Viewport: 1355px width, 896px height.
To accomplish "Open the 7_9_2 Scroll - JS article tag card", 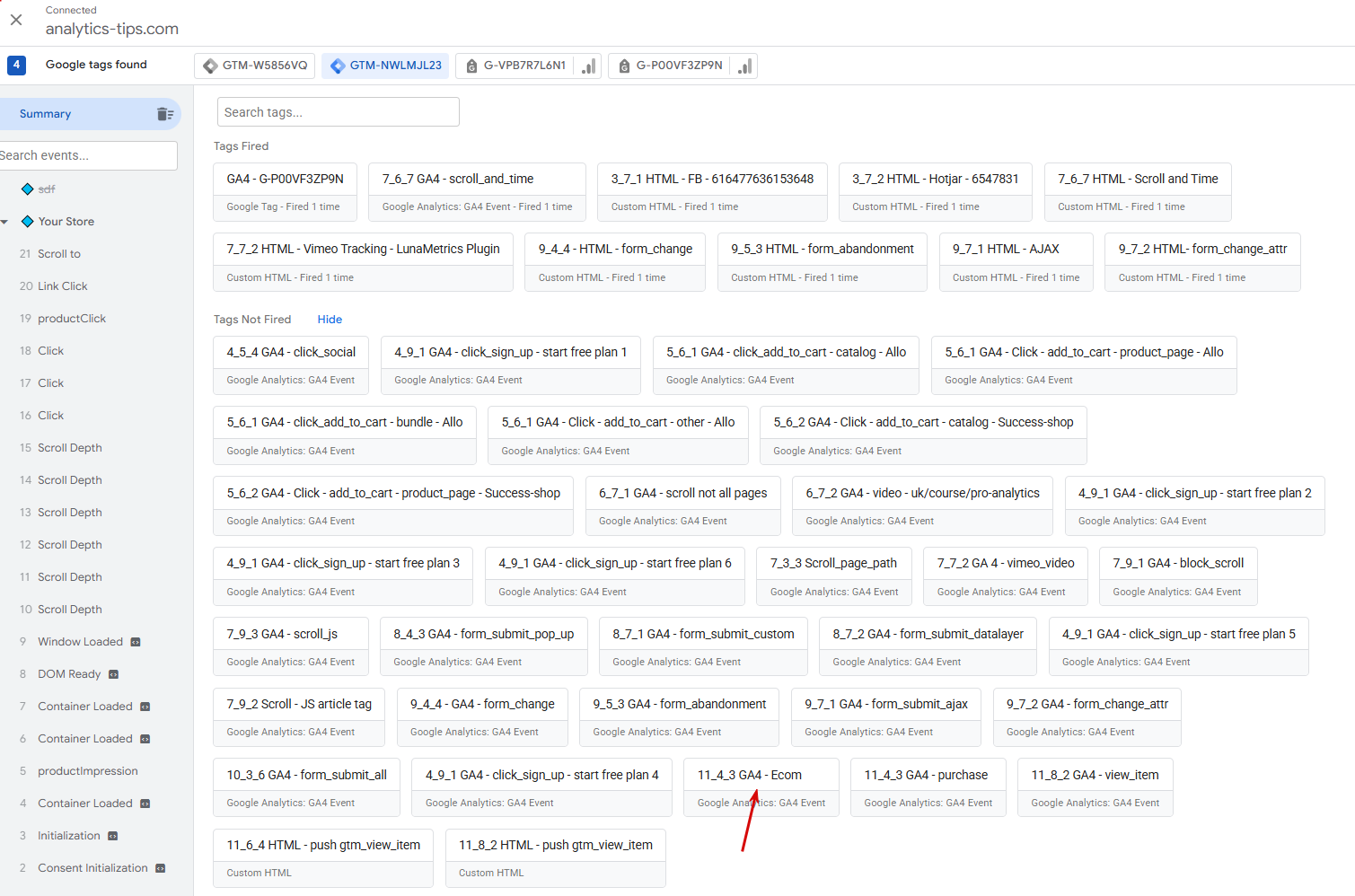I will coord(299,717).
